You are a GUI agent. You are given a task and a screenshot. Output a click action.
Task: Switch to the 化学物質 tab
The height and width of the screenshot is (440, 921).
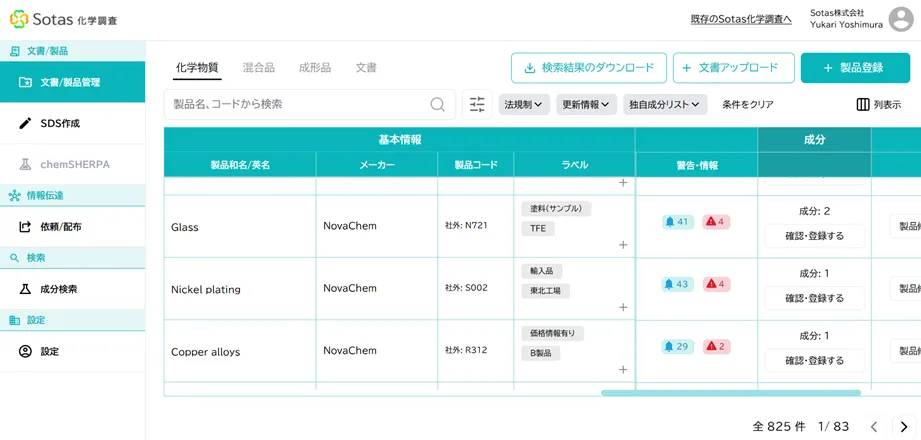click(197, 68)
